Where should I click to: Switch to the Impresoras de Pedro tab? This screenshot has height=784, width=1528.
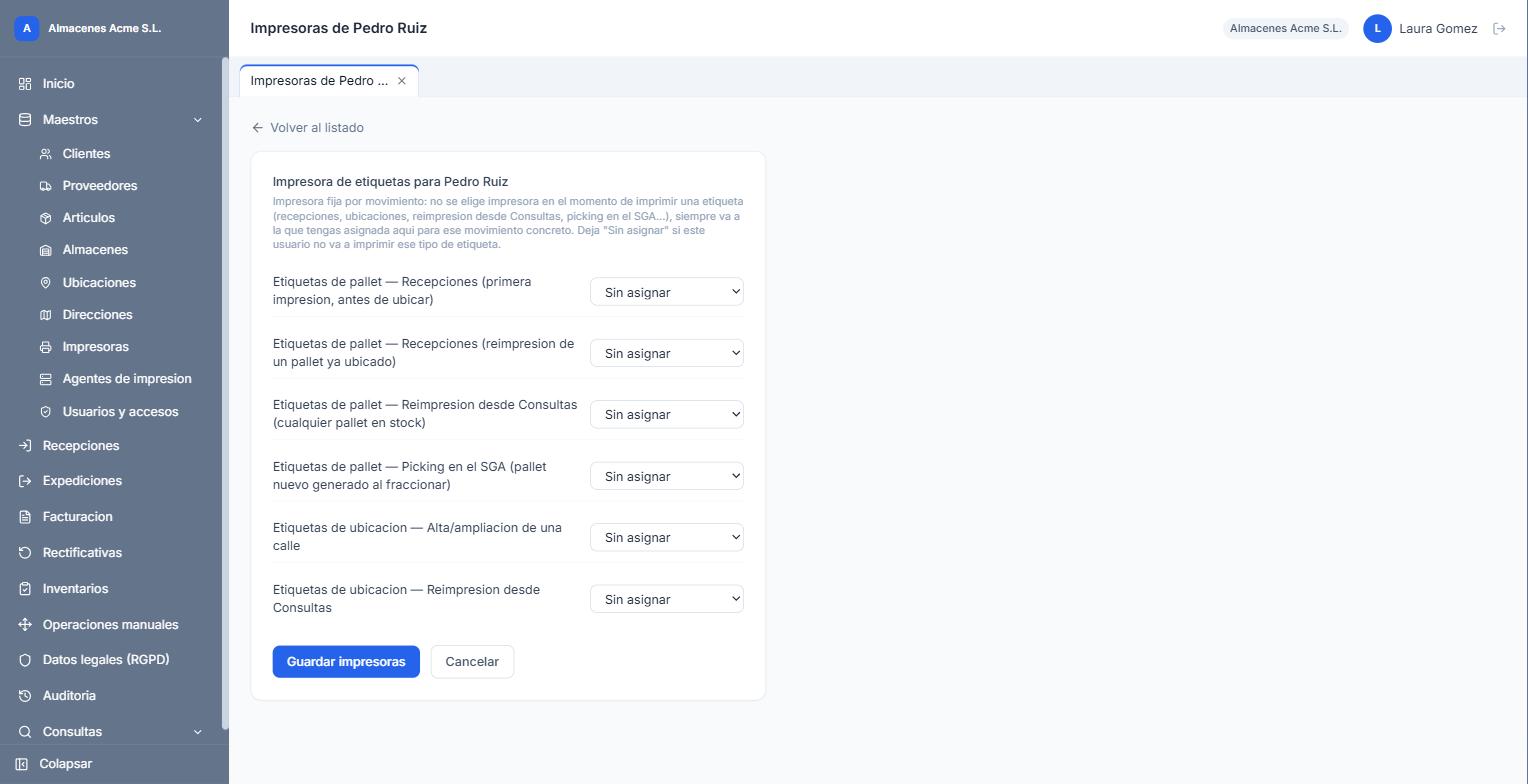coord(329,81)
